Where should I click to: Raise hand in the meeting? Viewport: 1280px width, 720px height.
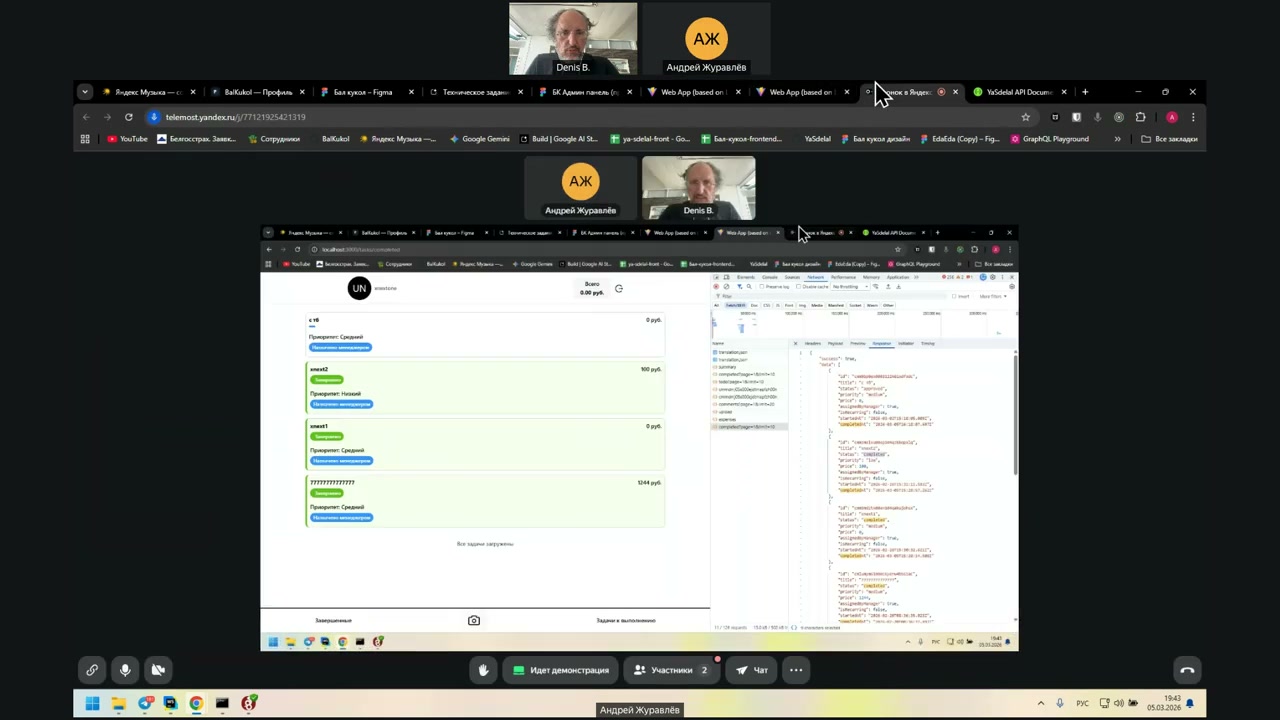pyautogui.click(x=483, y=670)
